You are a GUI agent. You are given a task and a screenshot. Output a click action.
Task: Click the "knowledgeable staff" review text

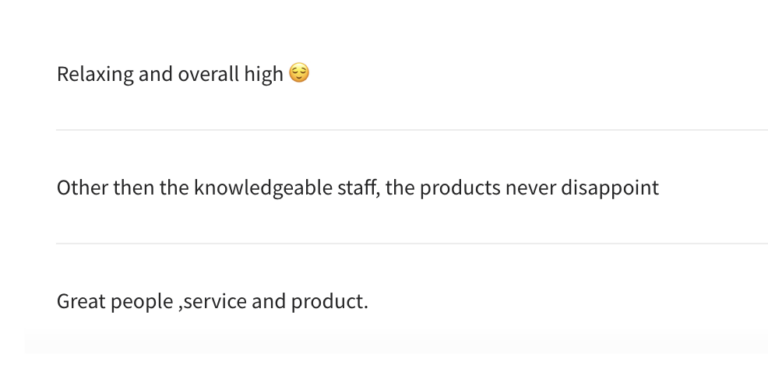pos(358,188)
